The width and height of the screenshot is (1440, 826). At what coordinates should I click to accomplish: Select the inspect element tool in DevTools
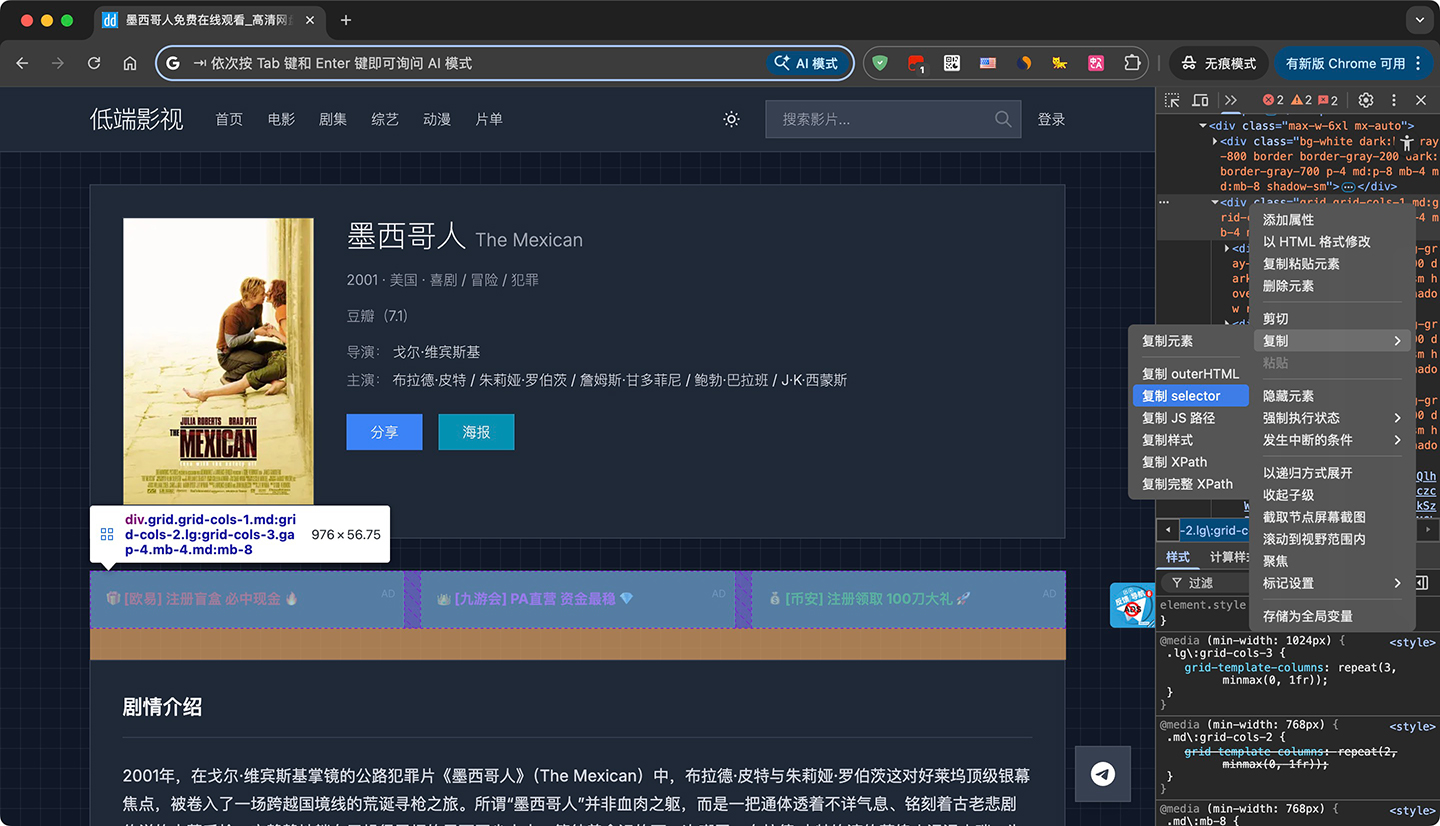(1171, 100)
